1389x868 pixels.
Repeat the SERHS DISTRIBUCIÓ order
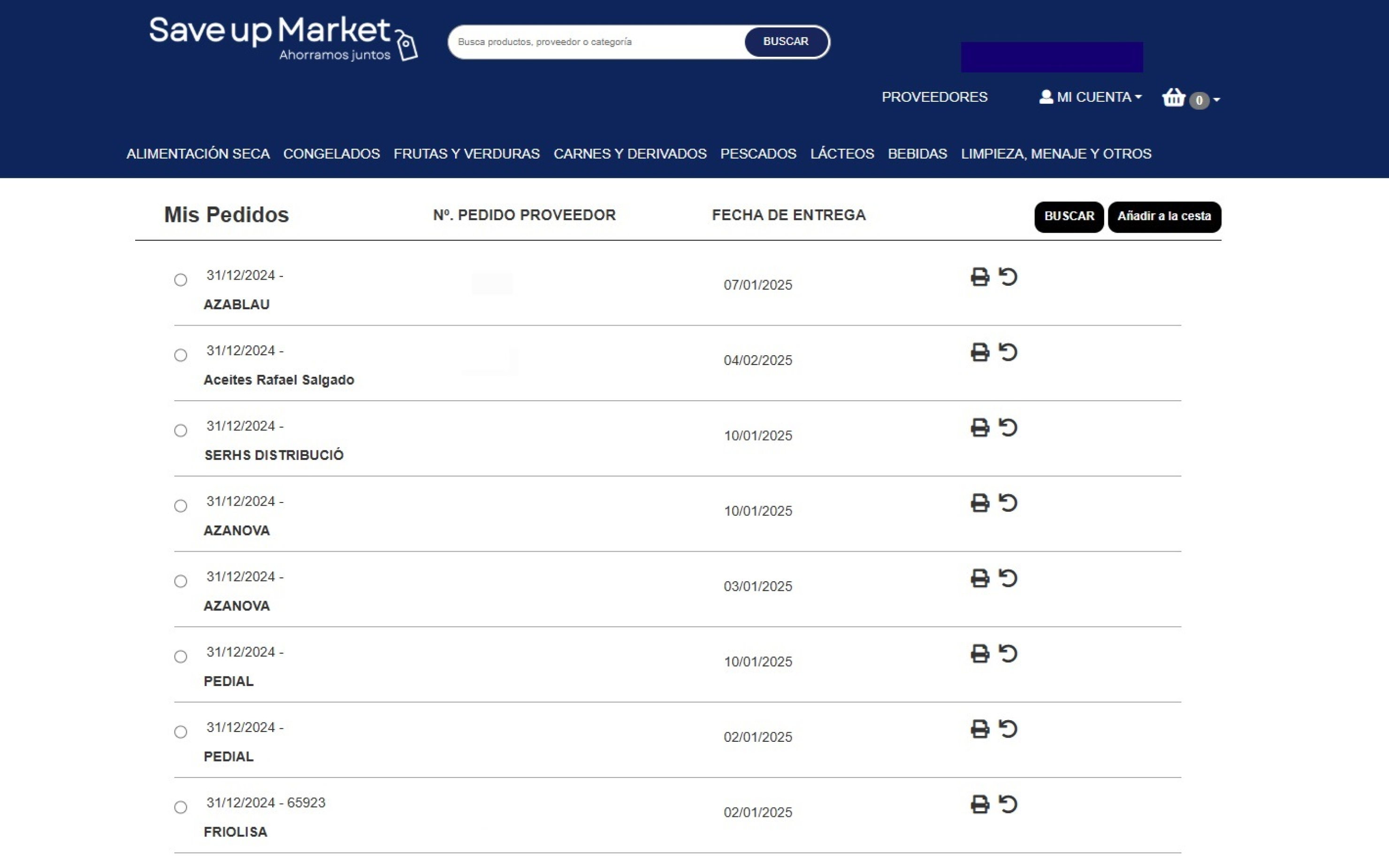[1008, 428]
